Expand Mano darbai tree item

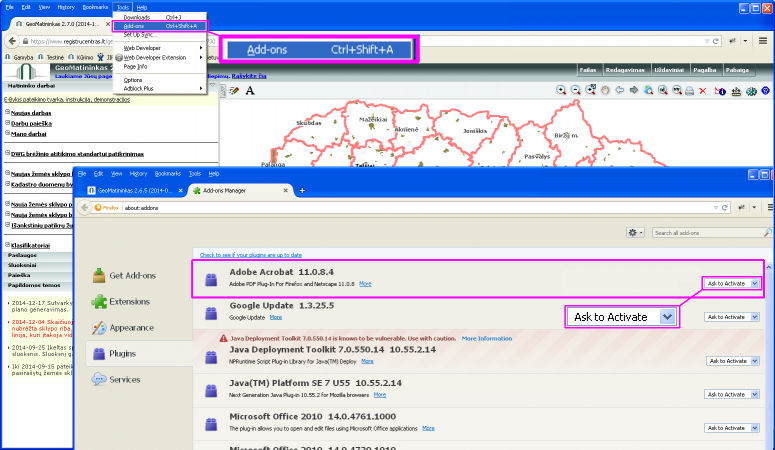click(7, 133)
